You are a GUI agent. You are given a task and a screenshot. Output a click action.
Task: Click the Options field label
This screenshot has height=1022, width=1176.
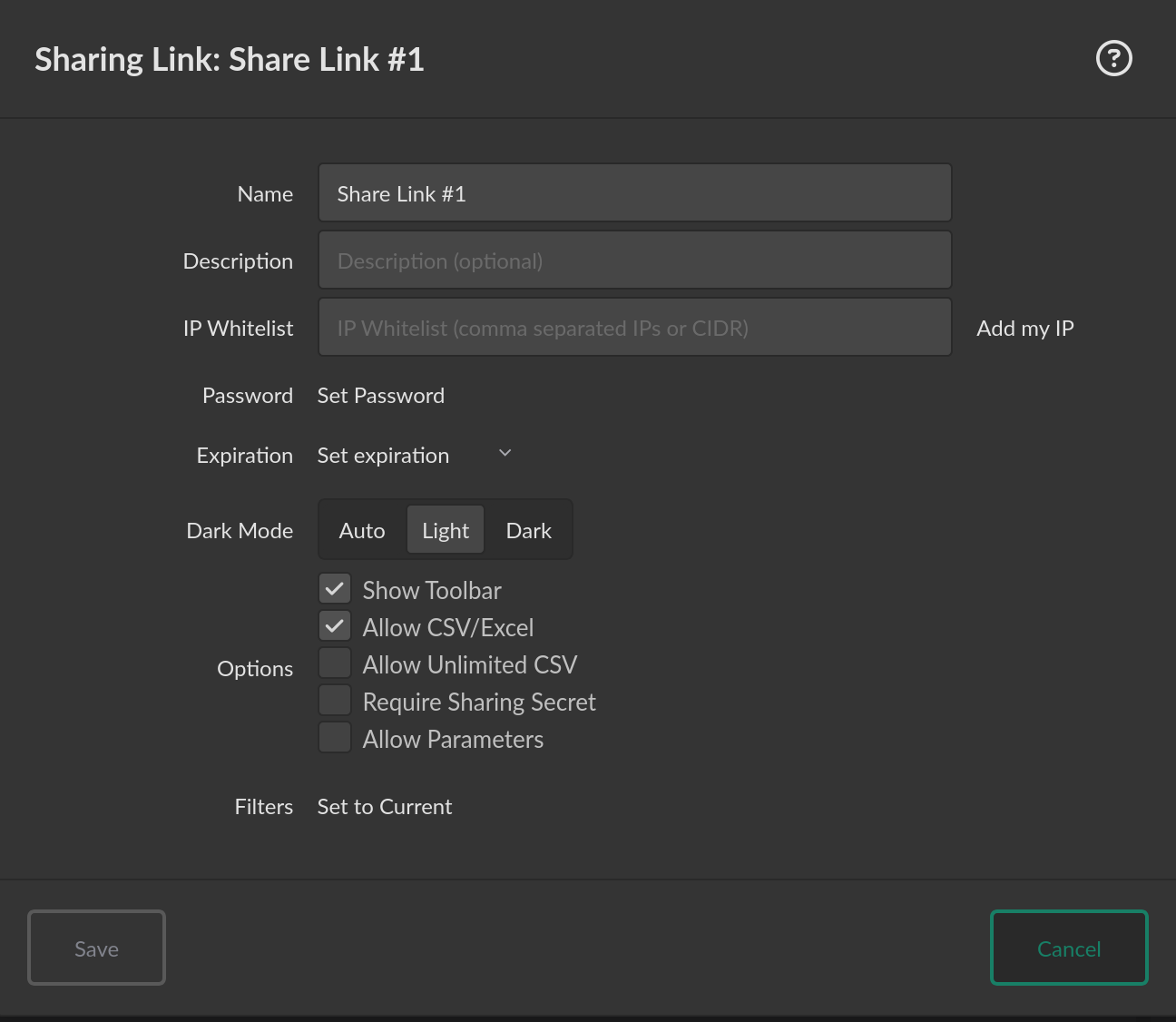tap(255, 669)
